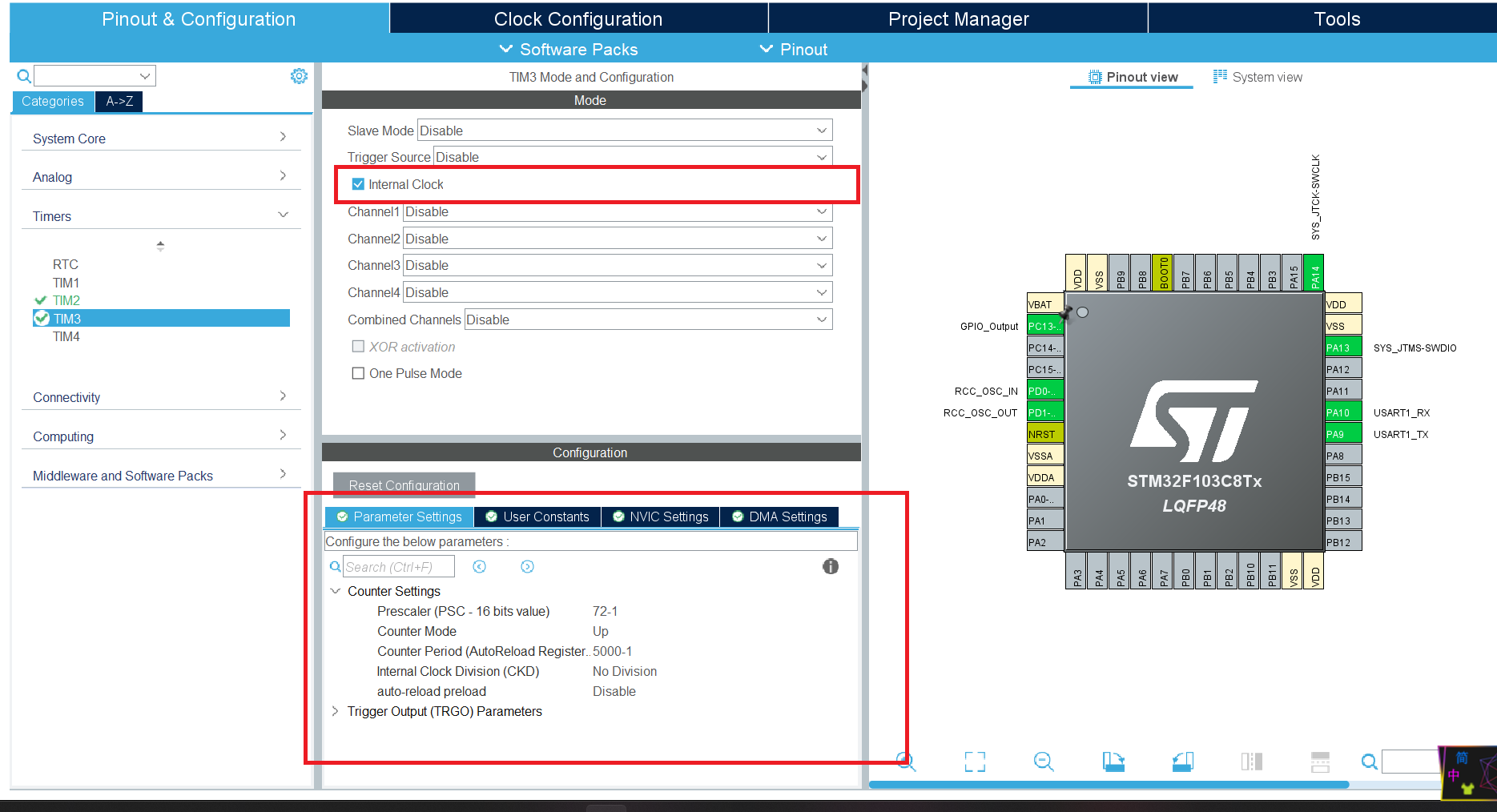Screen dimensions: 1497x812
Task: Select TIM4 in the Timers list
Action: [x=66, y=336]
